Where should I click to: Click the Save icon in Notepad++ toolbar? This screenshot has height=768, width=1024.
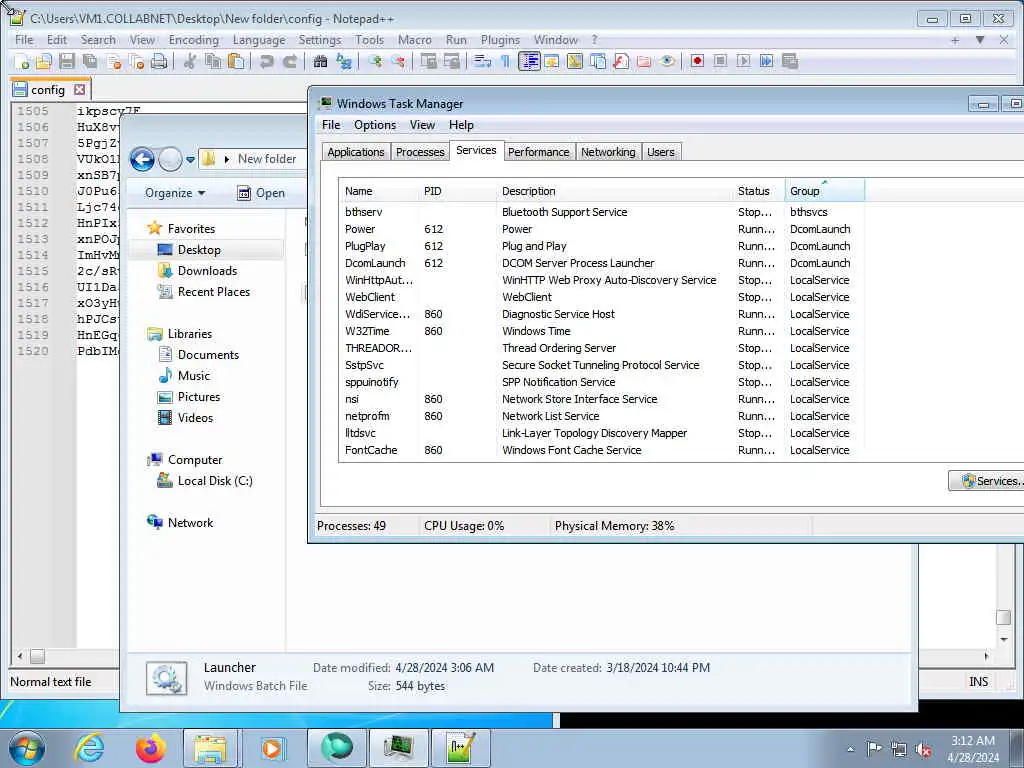click(67, 61)
